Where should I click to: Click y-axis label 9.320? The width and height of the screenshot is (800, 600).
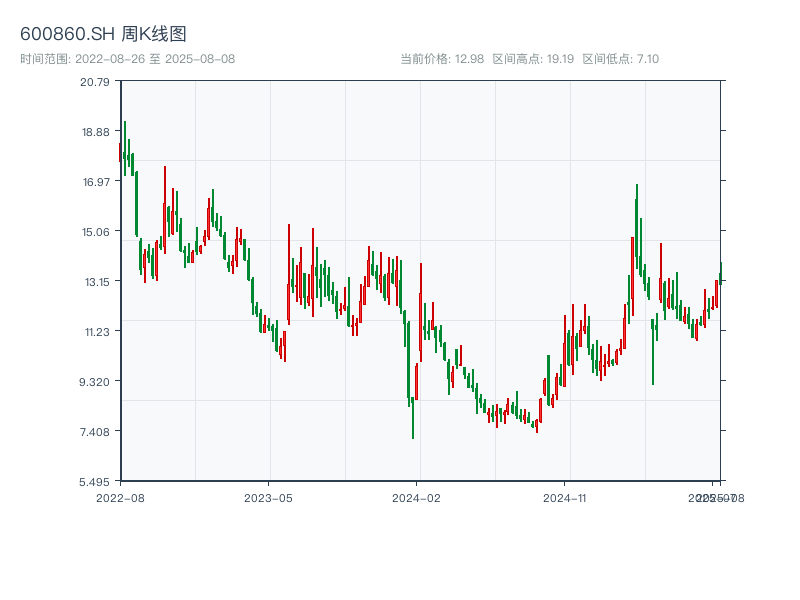coord(94,382)
